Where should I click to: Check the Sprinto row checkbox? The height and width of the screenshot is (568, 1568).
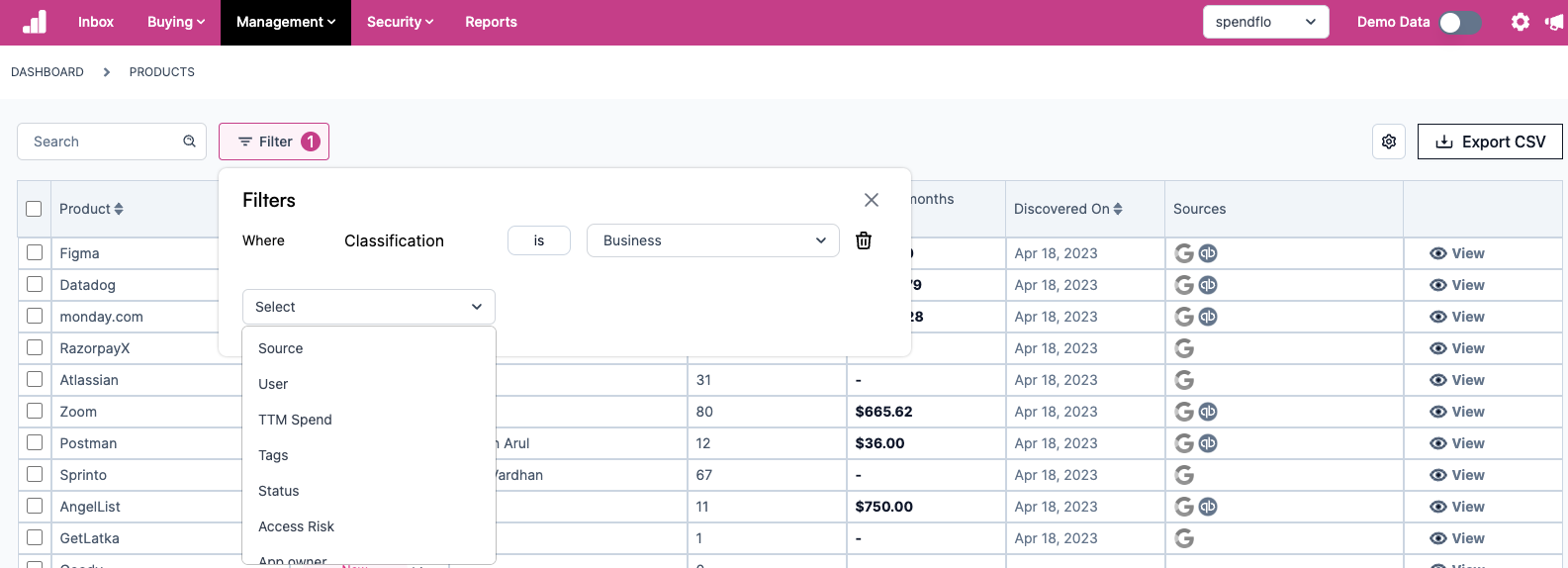click(x=35, y=474)
